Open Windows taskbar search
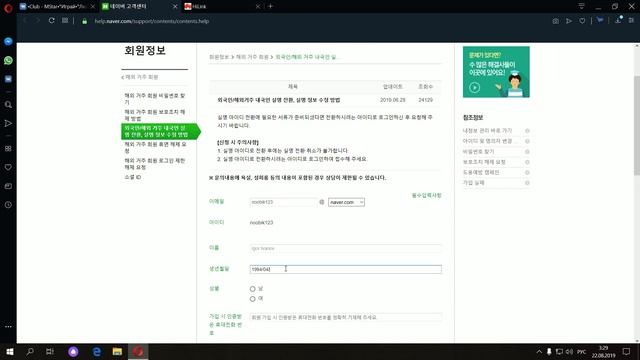 pyautogui.click(x=30, y=351)
